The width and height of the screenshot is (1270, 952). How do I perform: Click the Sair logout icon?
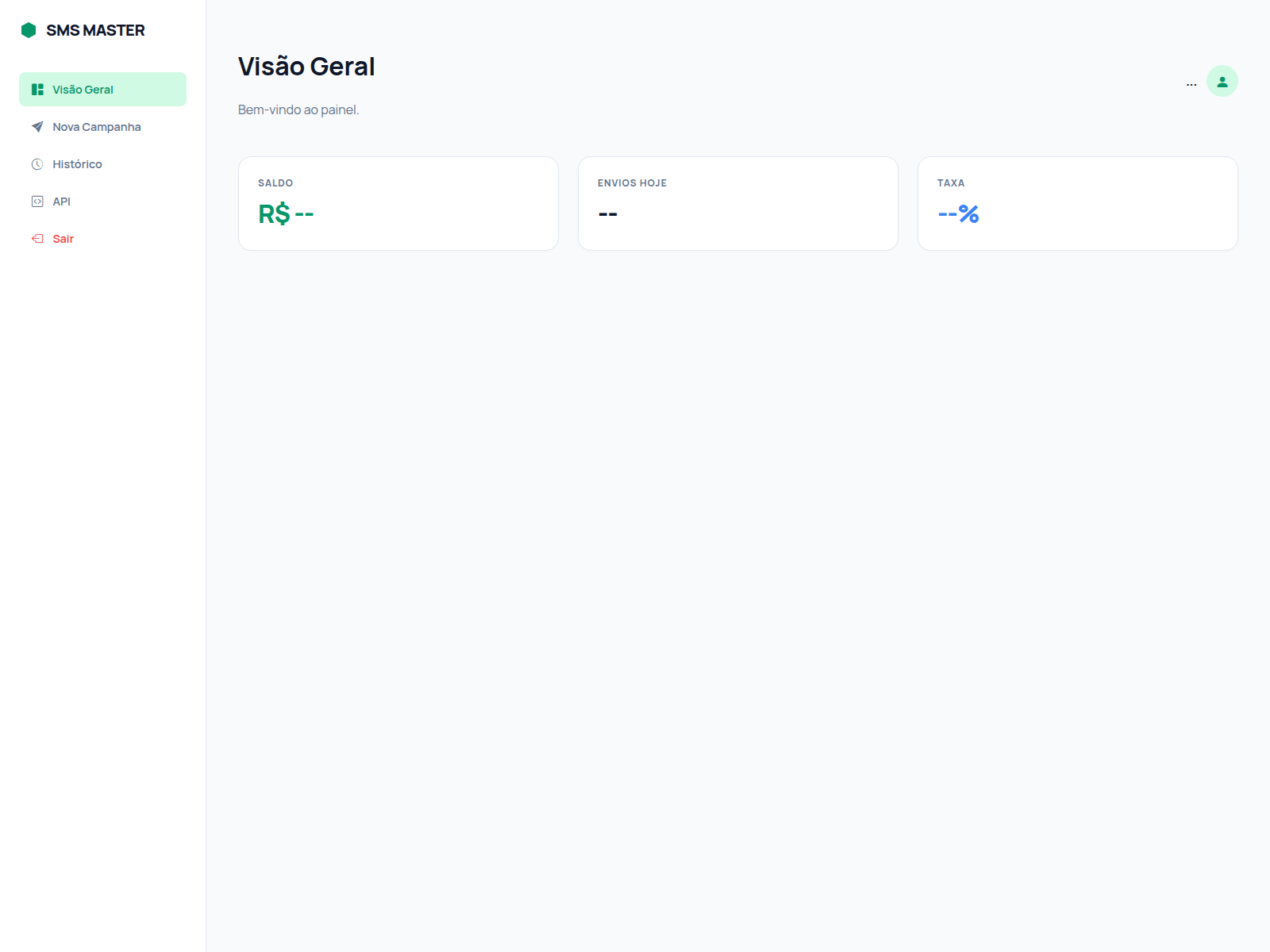click(x=37, y=238)
